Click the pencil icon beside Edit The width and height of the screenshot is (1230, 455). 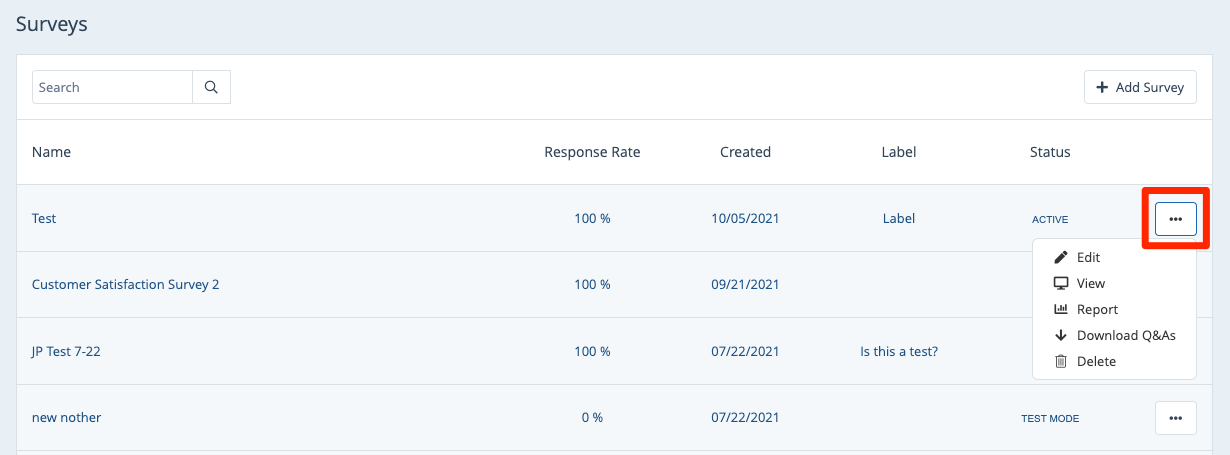coord(1061,257)
